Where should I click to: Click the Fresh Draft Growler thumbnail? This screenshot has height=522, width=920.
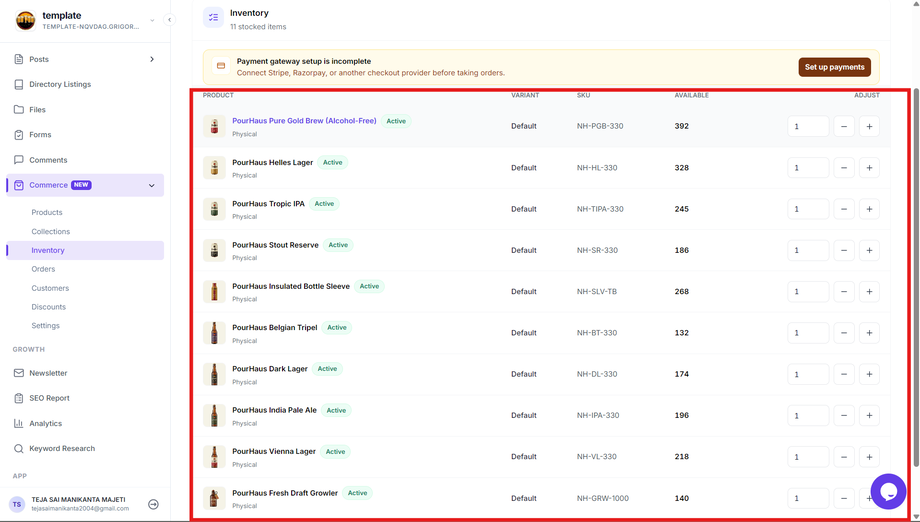[214, 499]
